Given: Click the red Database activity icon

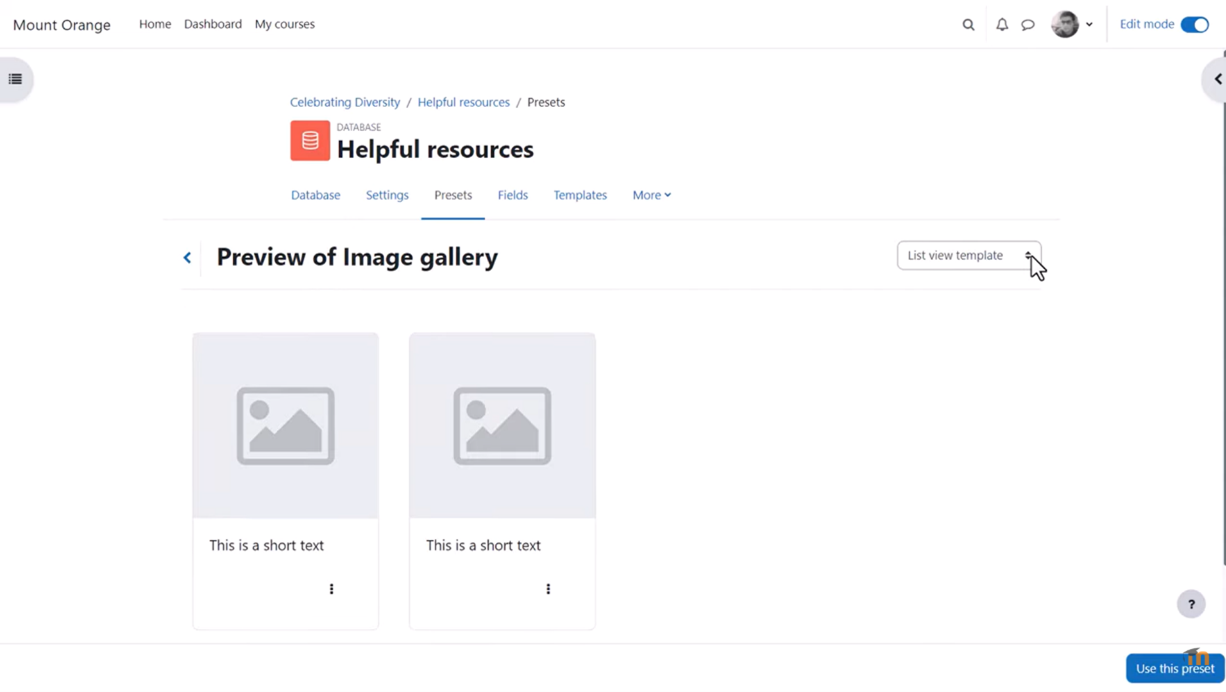Looking at the screenshot, I should coord(310,141).
